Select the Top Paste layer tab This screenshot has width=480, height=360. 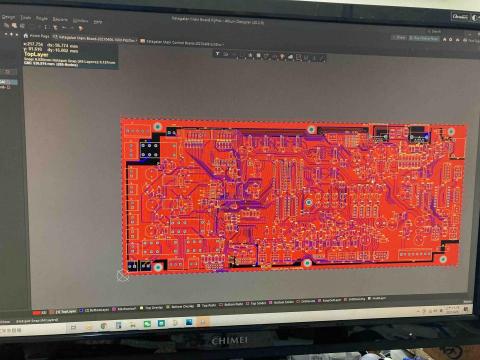coord(207,305)
